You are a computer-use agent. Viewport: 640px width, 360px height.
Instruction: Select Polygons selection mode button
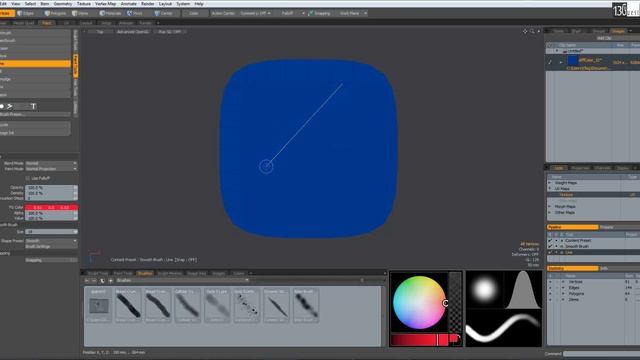point(55,13)
